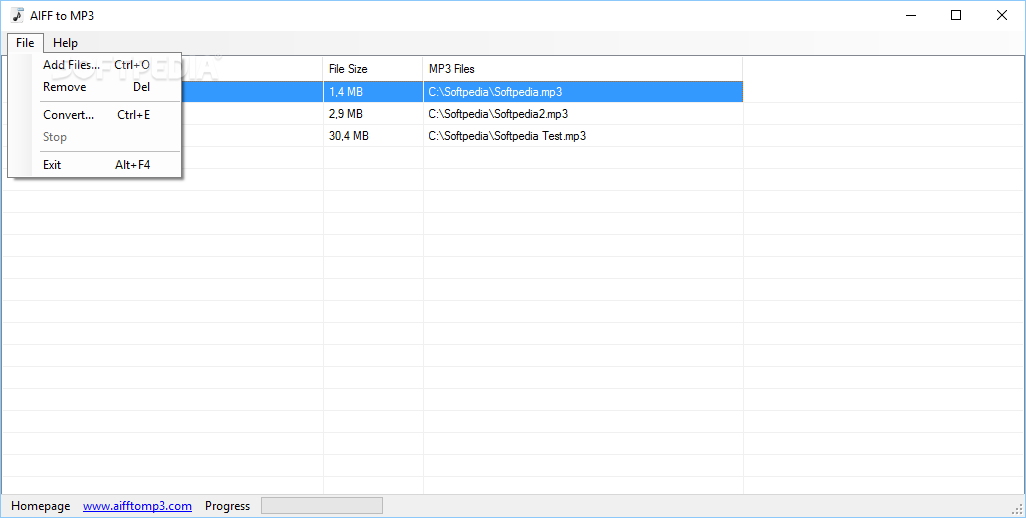Click the greyed-out Stop menu entry
Screen dimensions: 1026x518
coord(96,137)
